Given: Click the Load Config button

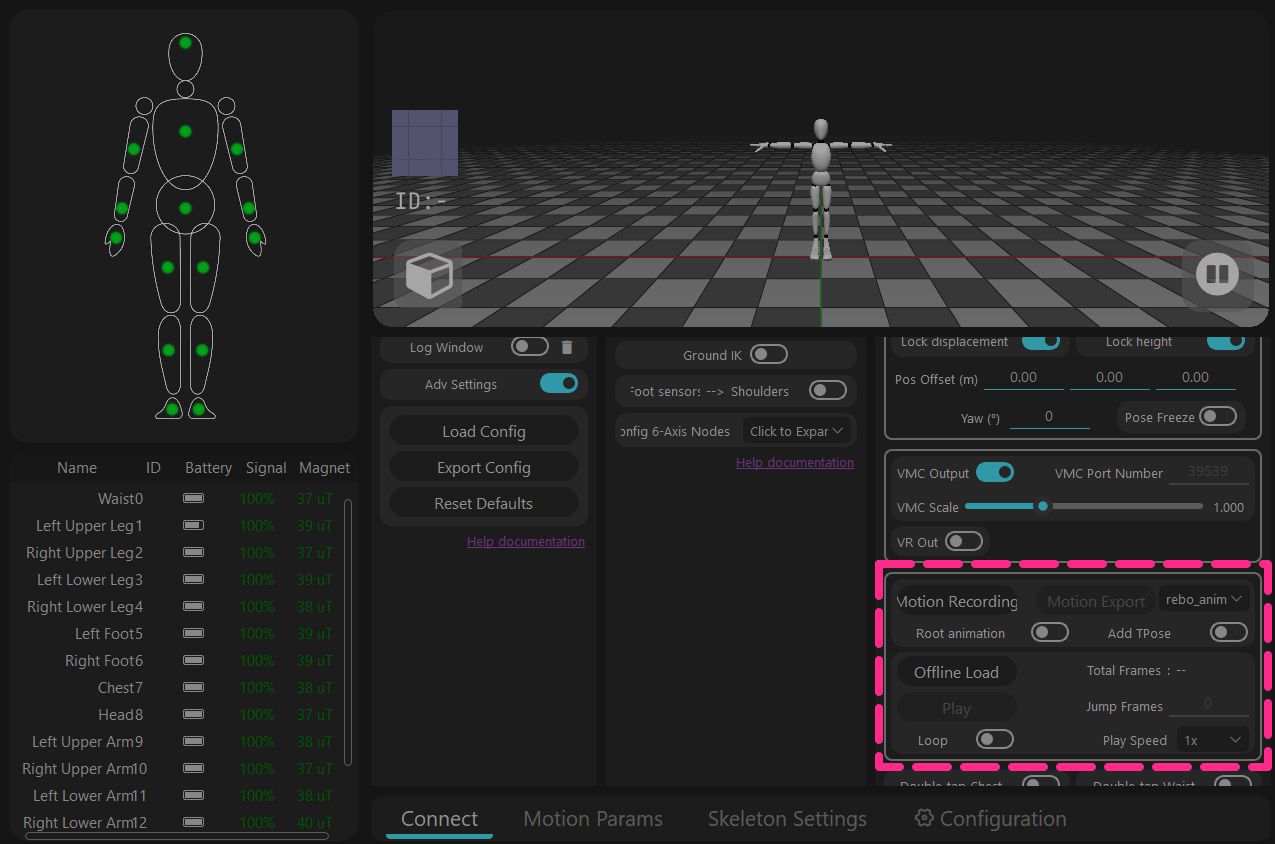Looking at the screenshot, I should 484,431.
